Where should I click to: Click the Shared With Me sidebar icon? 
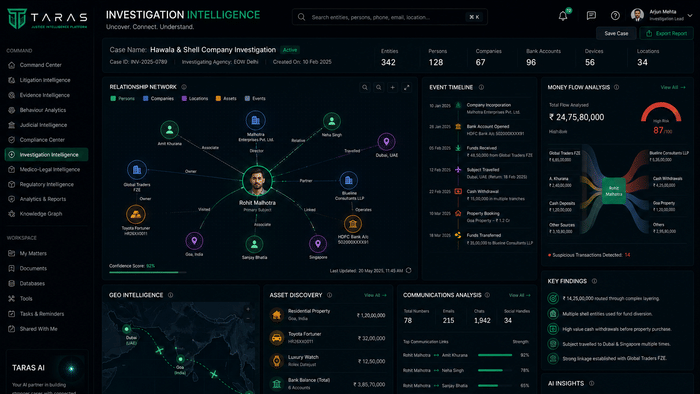pyautogui.click(x=12, y=329)
